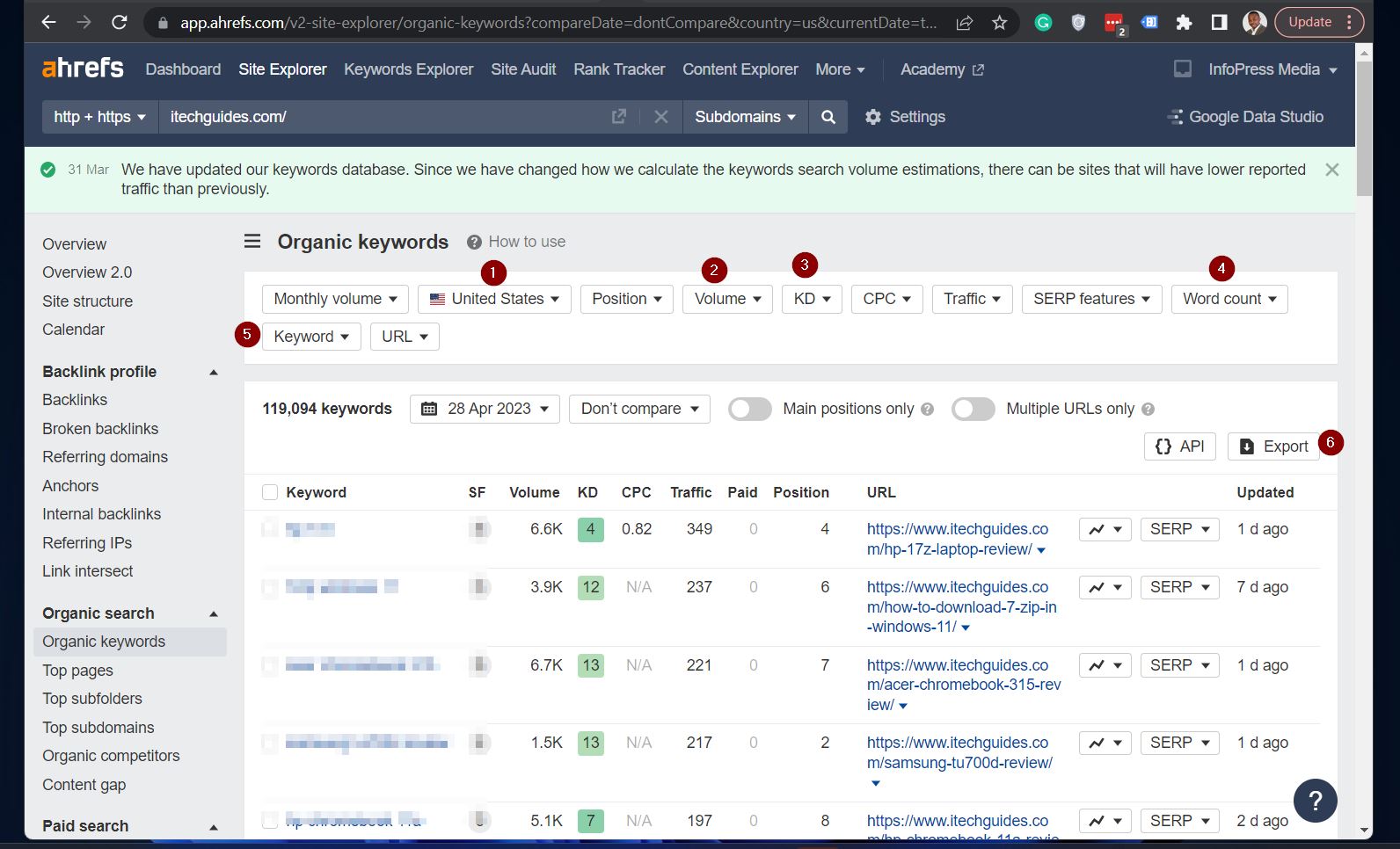Open the hp-17z-laptop-review URL link
The width and height of the screenshot is (1400, 849).
pos(957,539)
